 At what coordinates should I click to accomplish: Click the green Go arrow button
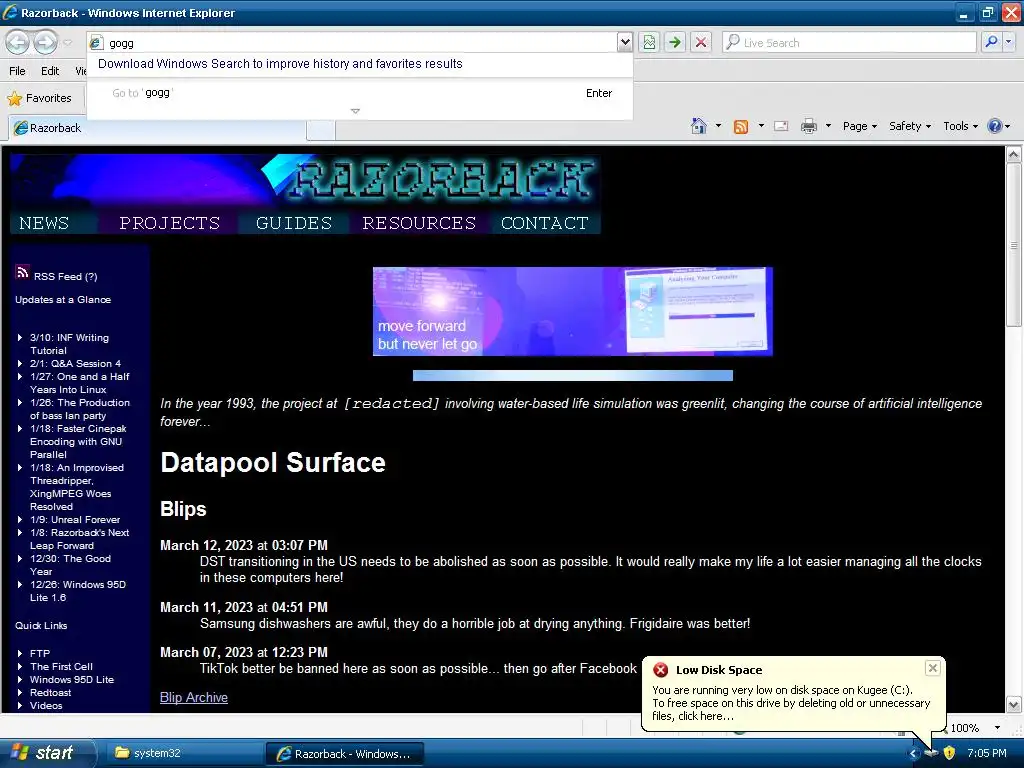click(x=675, y=43)
